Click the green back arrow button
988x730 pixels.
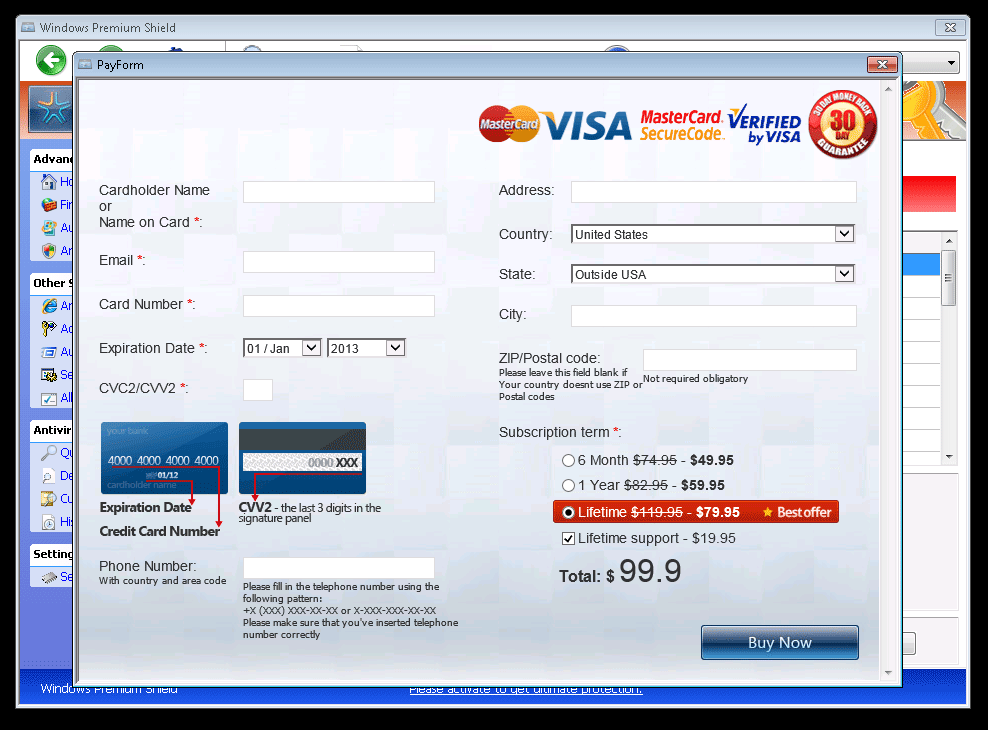coord(51,60)
